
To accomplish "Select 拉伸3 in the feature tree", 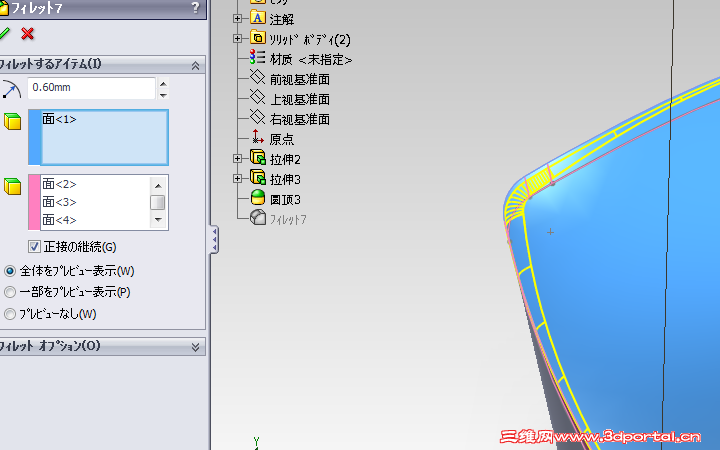I will coord(285,180).
